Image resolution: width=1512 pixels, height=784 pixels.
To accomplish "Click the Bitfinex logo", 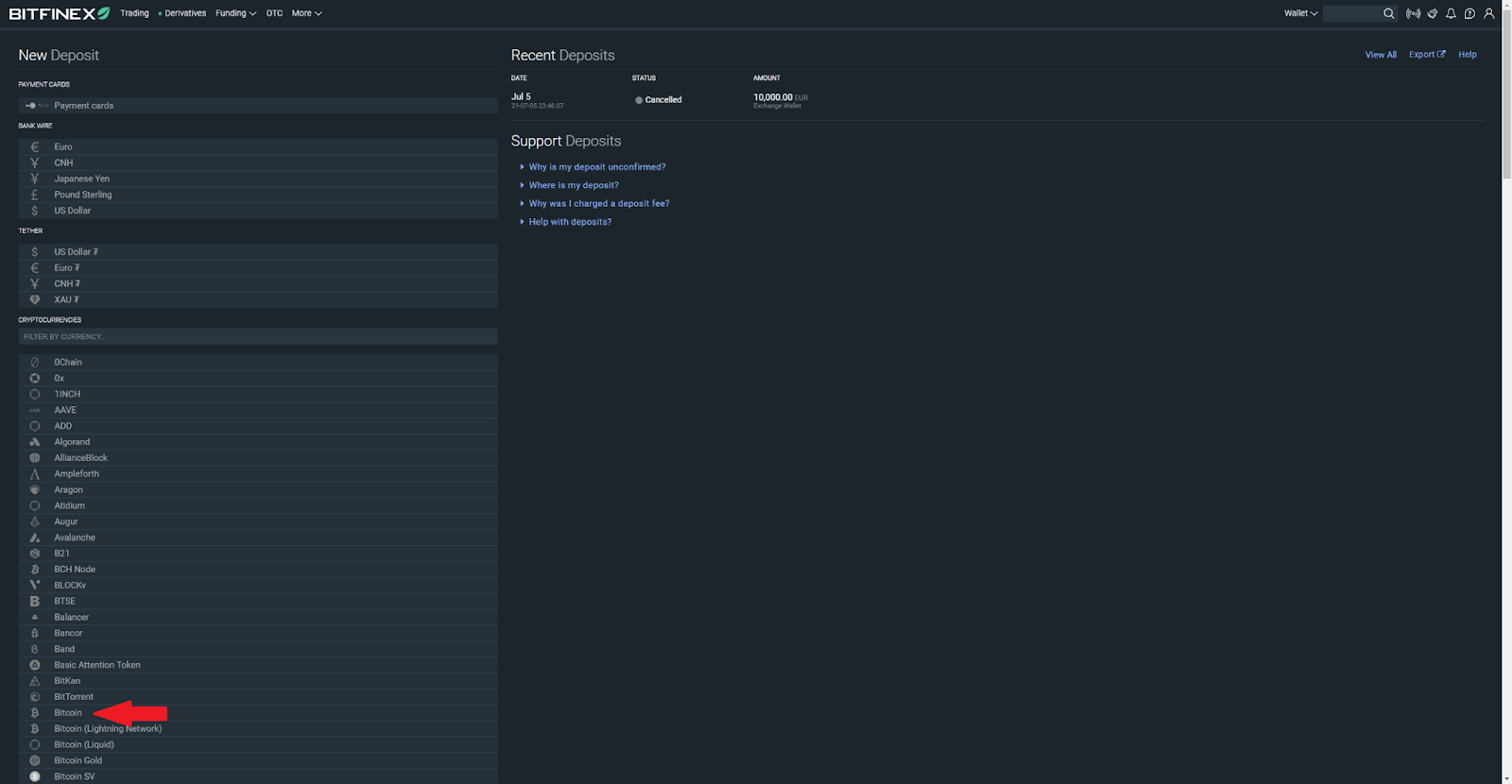I will pos(60,13).
